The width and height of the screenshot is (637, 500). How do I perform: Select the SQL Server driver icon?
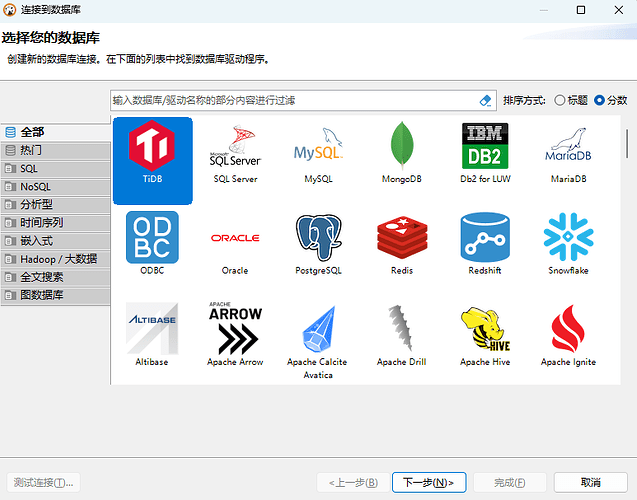(x=235, y=145)
